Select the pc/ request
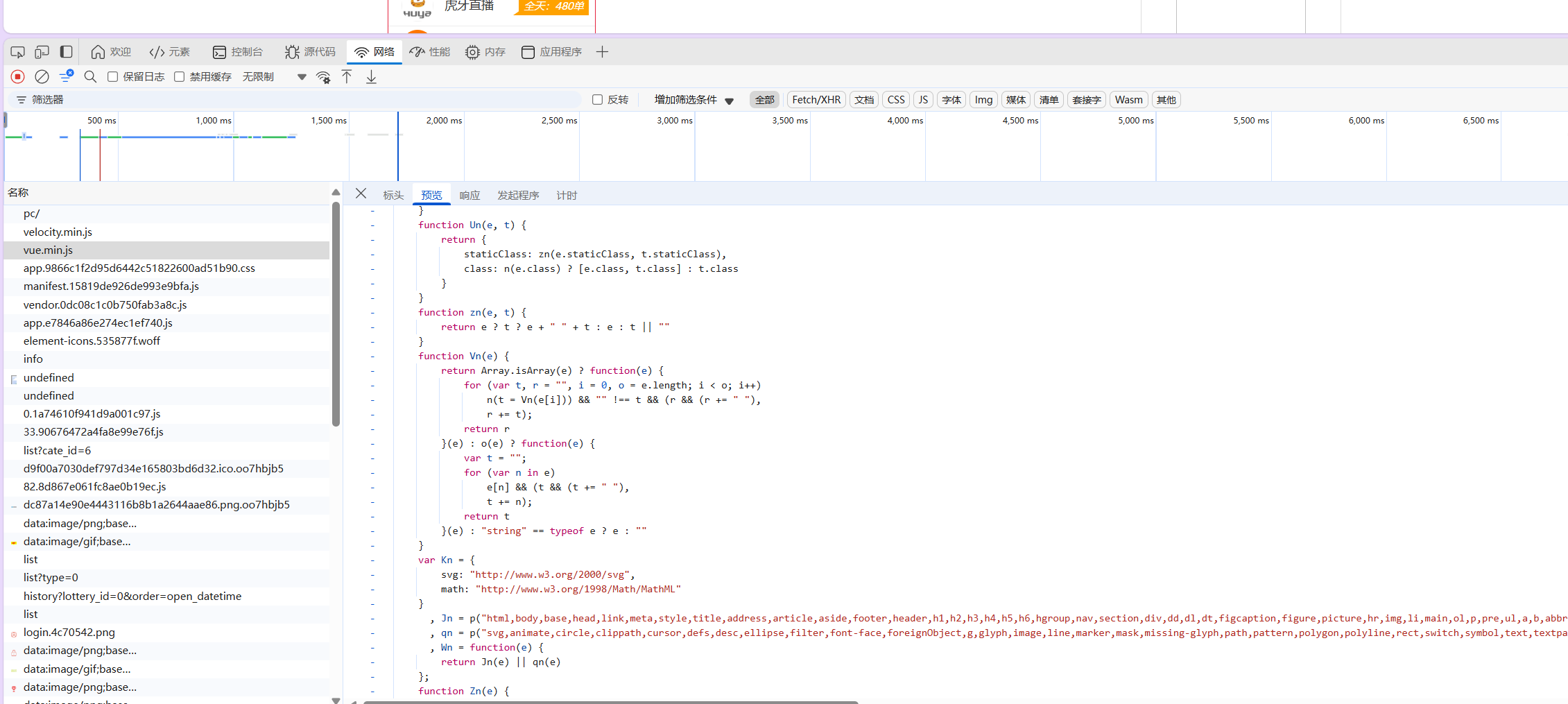Image resolution: width=1568 pixels, height=704 pixels. click(166, 214)
